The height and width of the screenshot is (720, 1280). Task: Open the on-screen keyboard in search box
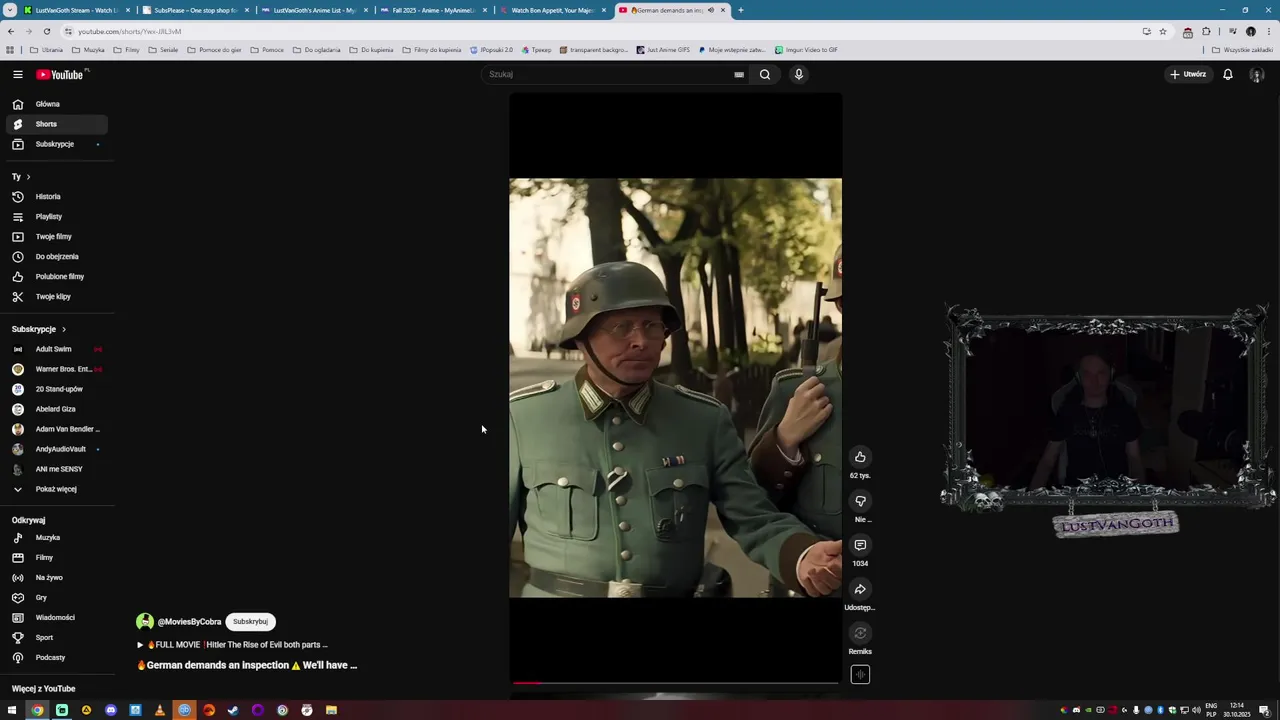tap(739, 74)
